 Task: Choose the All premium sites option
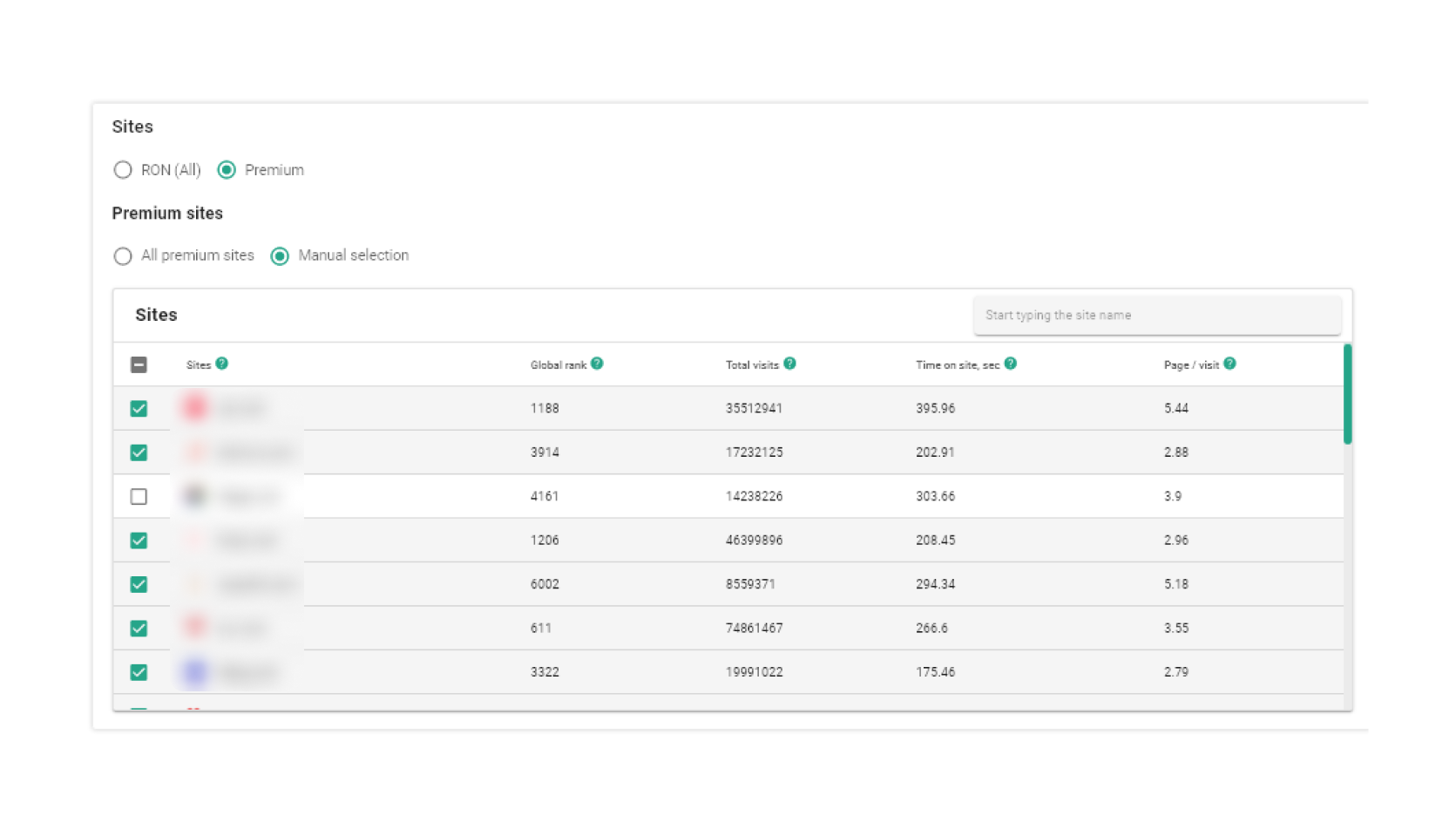click(x=123, y=255)
